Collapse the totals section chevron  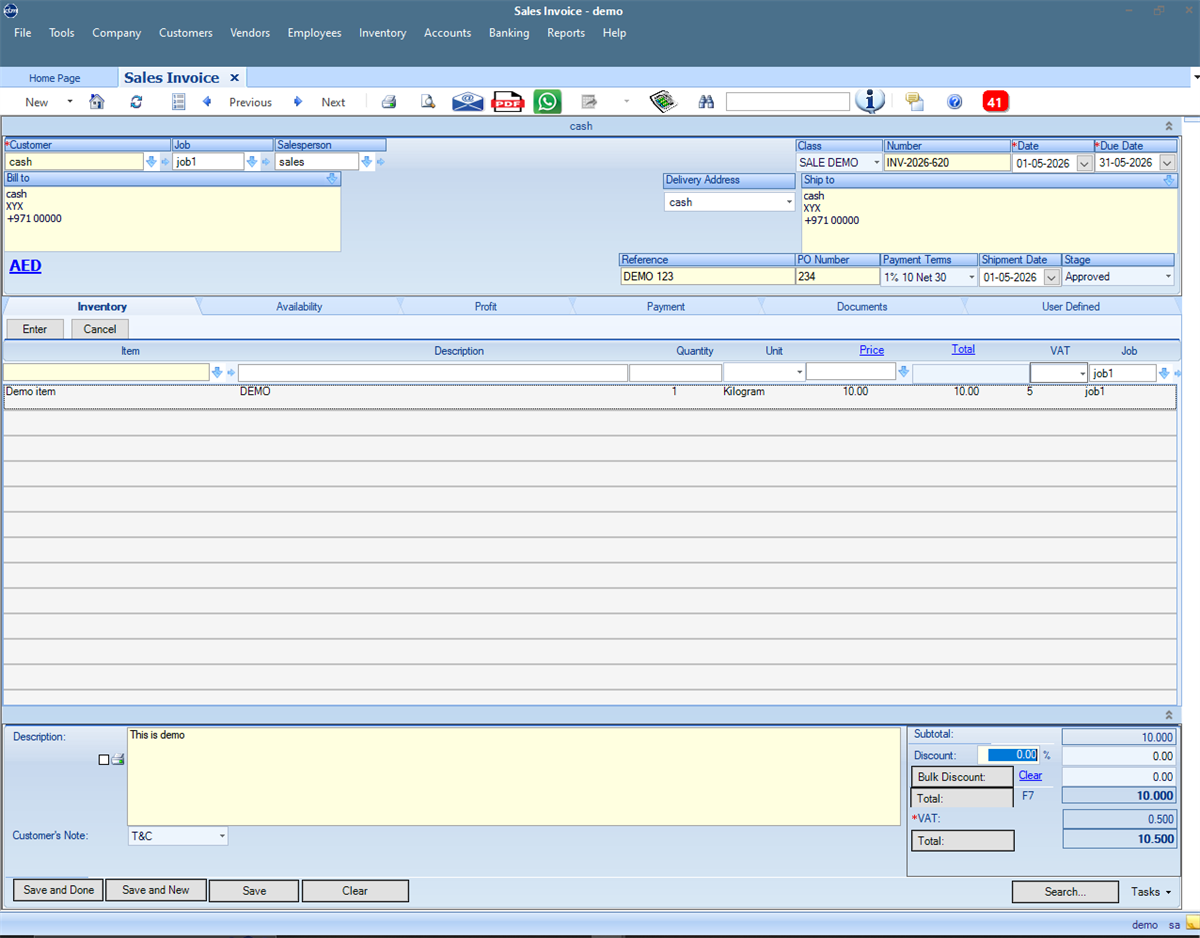(1169, 715)
